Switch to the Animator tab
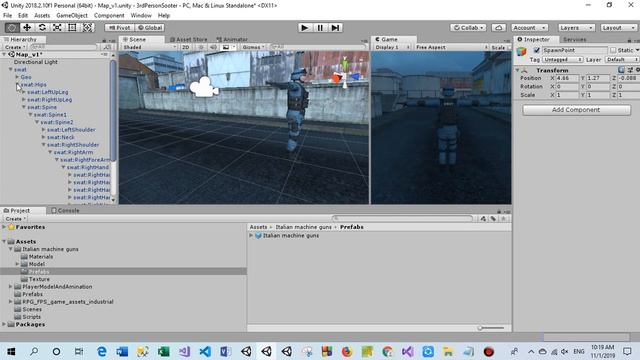Viewport: 640px width, 360px height. point(232,40)
